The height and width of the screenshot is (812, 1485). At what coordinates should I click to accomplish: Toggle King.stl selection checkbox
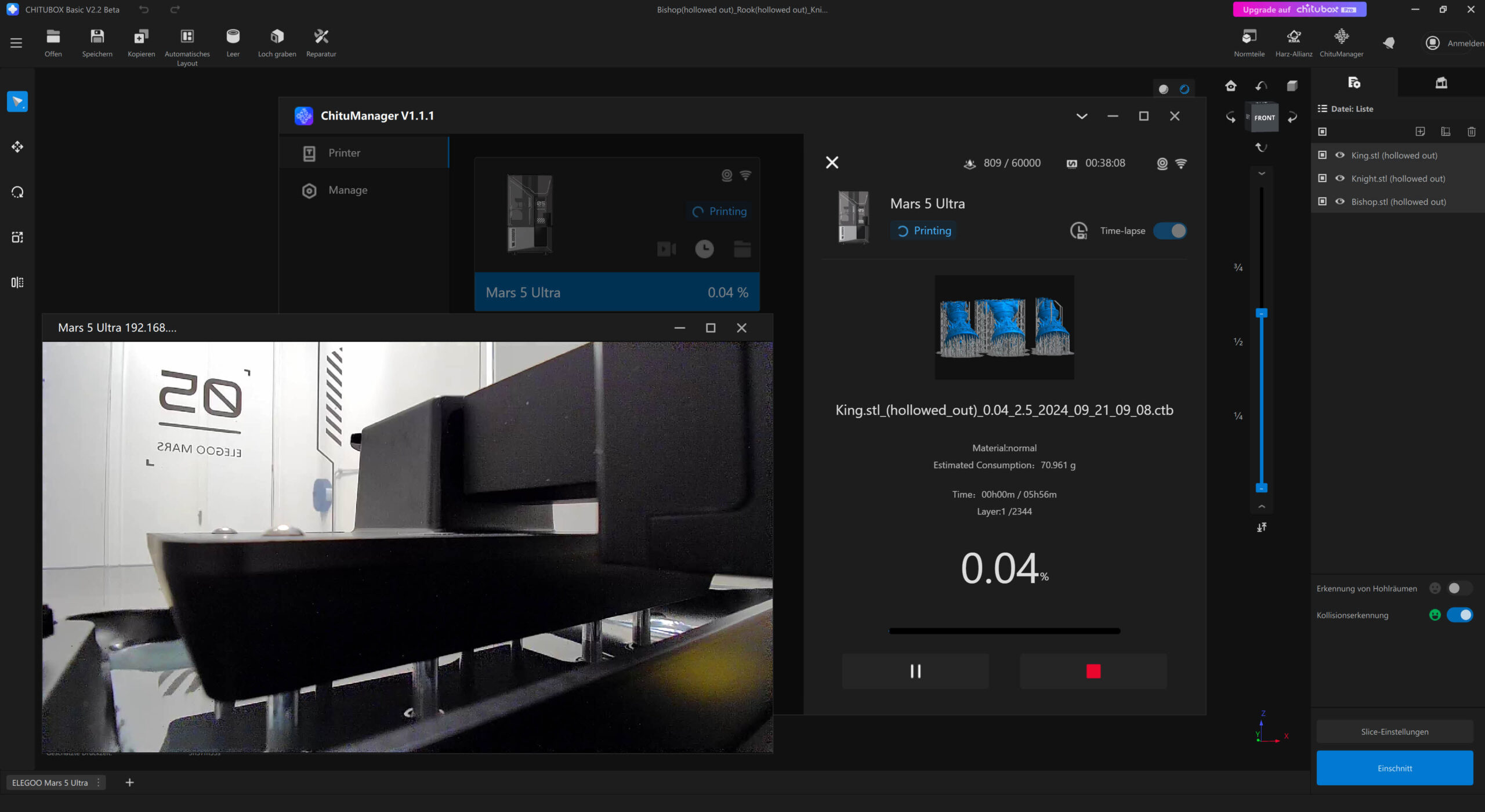[1323, 155]
